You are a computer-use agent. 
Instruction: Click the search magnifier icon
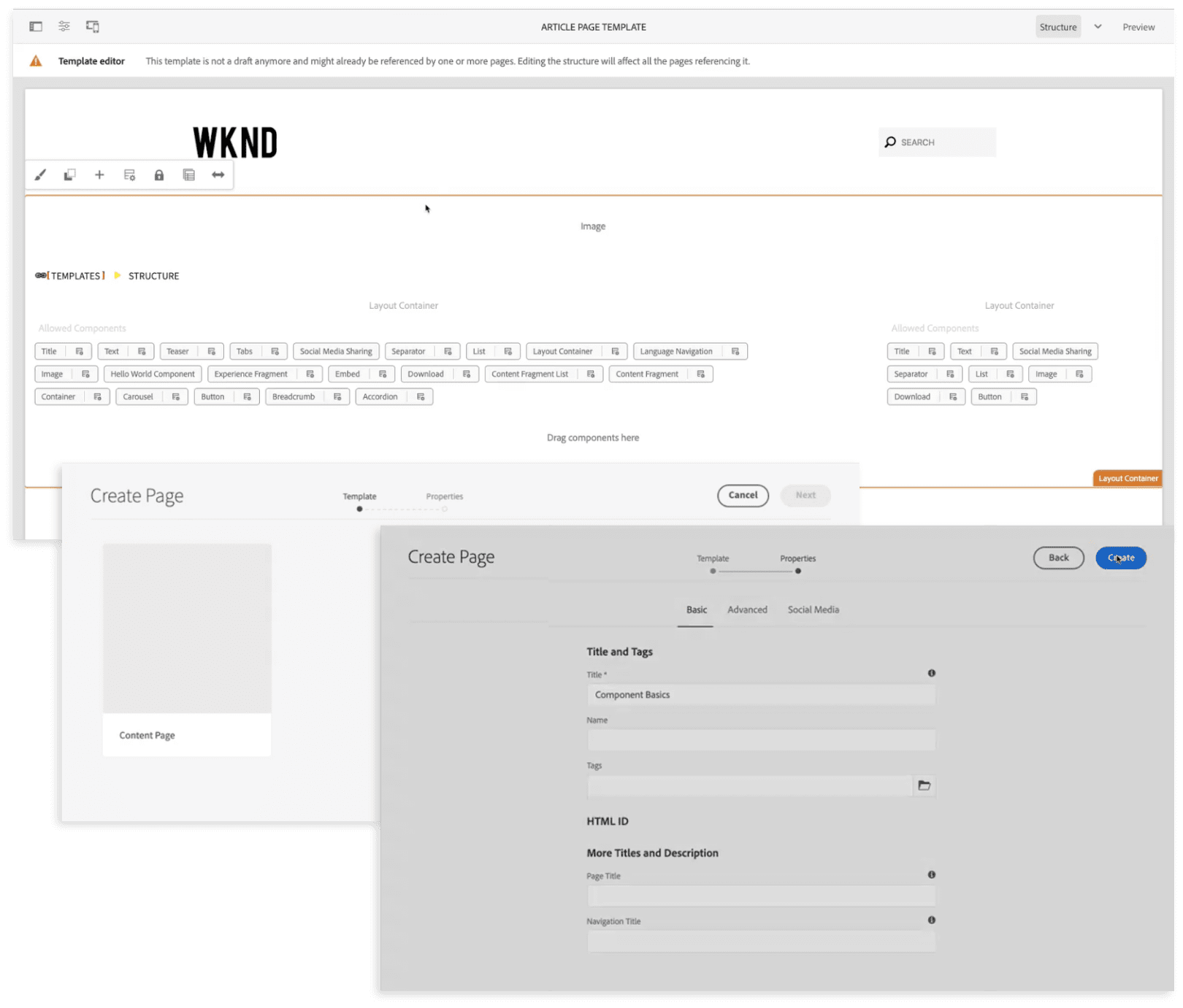pyautogui.click(x=890, y=142)
